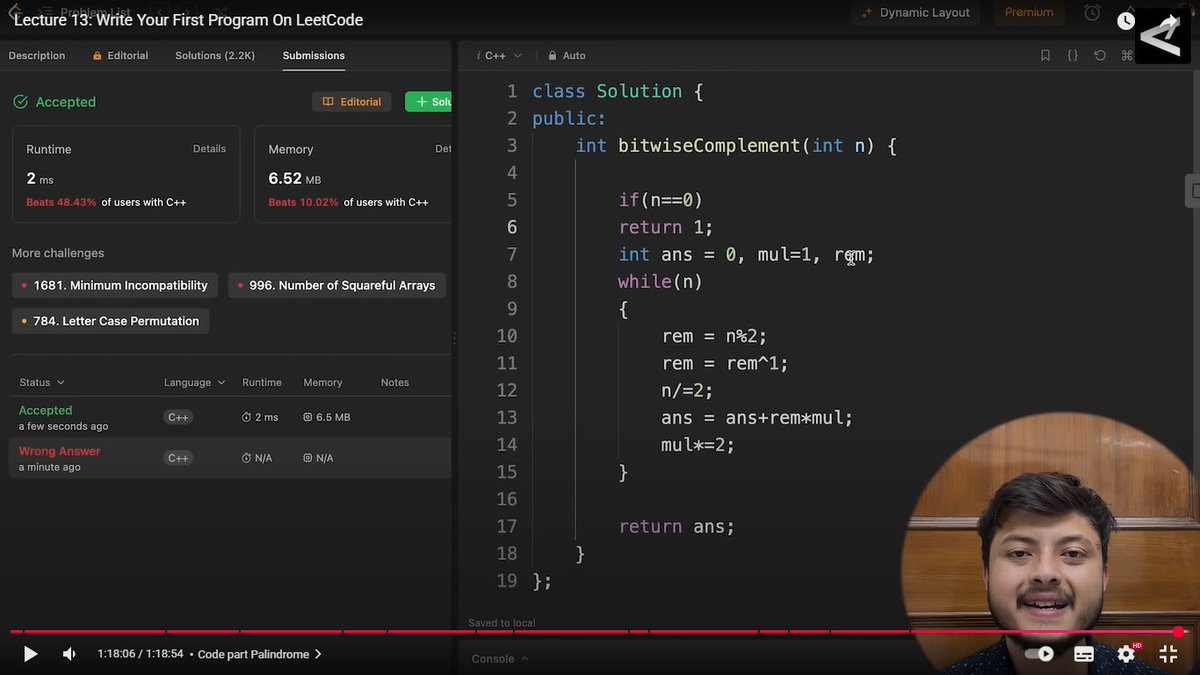1200x675 pixels.
Task: Click code line 'return ans;'
Action: coord(677,527)
